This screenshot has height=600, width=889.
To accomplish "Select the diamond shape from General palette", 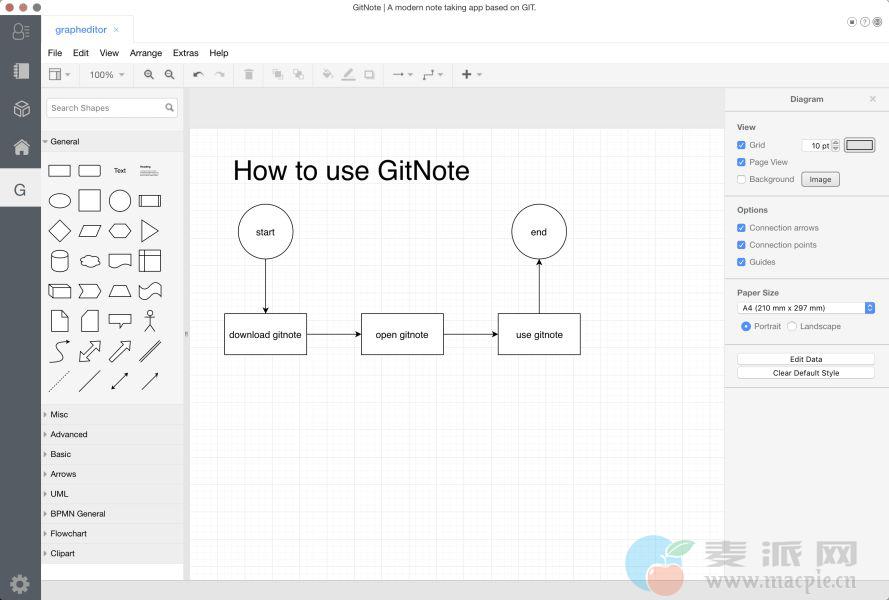I will point(60,231).
